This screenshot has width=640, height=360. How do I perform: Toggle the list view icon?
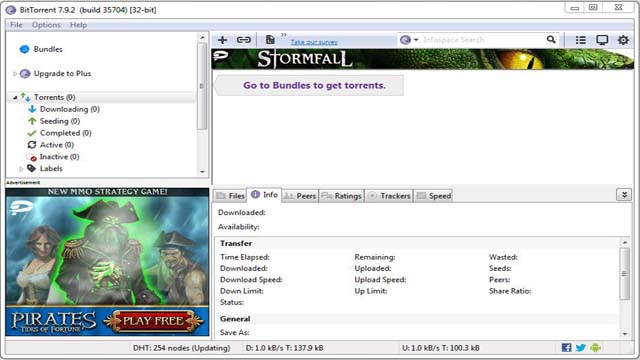[x=580, y=40]
